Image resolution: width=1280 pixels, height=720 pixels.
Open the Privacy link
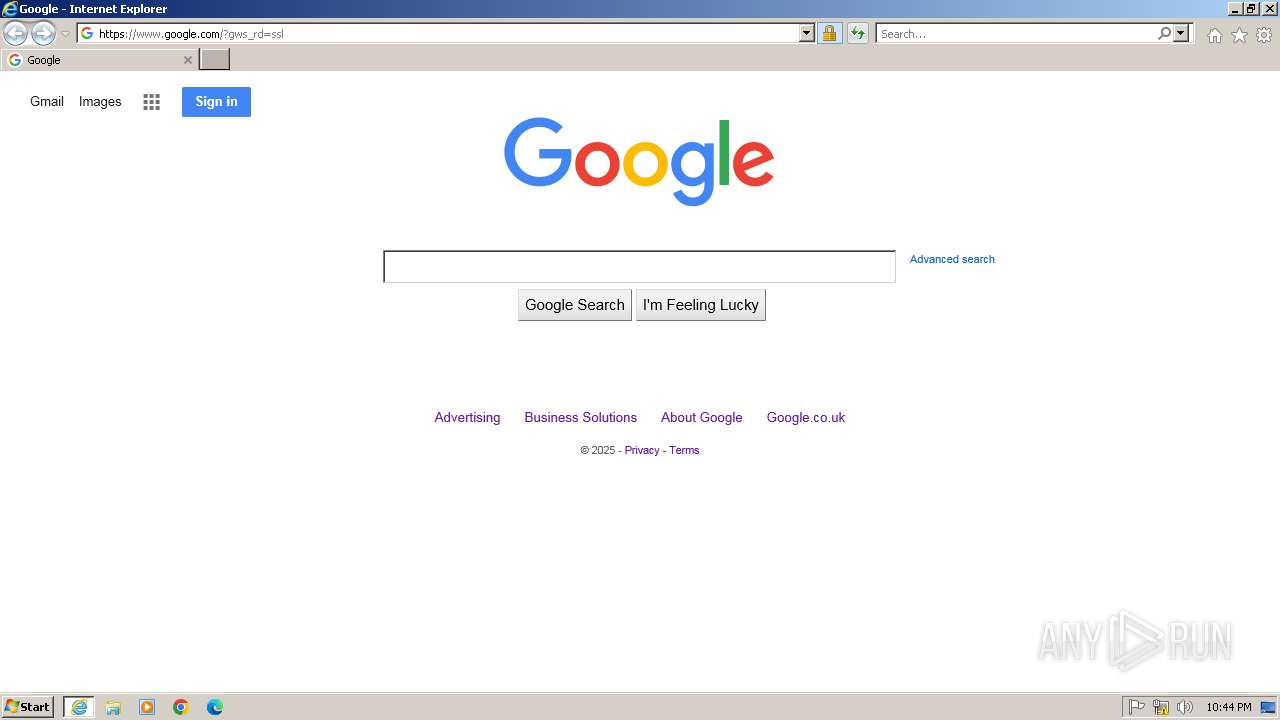pyautogui.click(x=642, y=450)
